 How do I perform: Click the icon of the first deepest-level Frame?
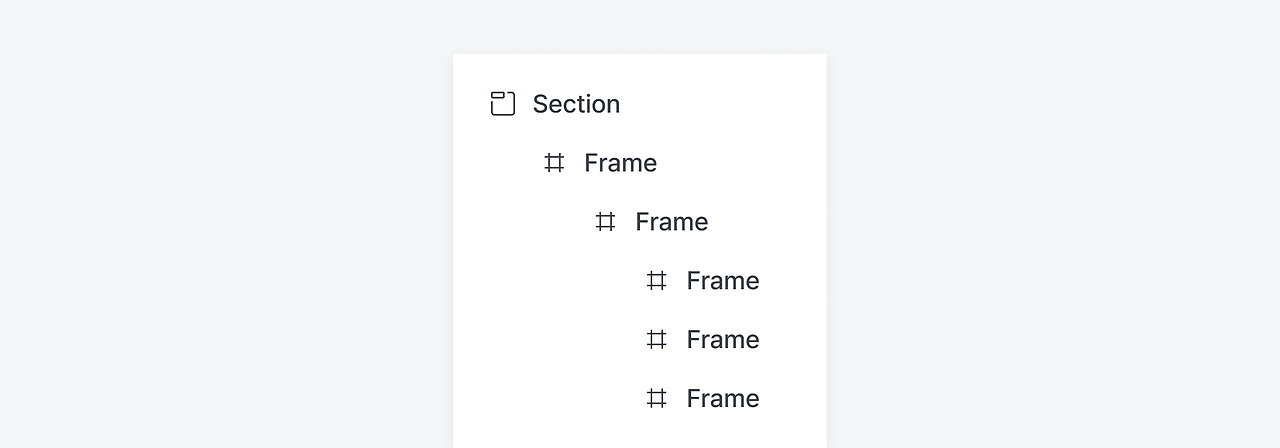656,281
